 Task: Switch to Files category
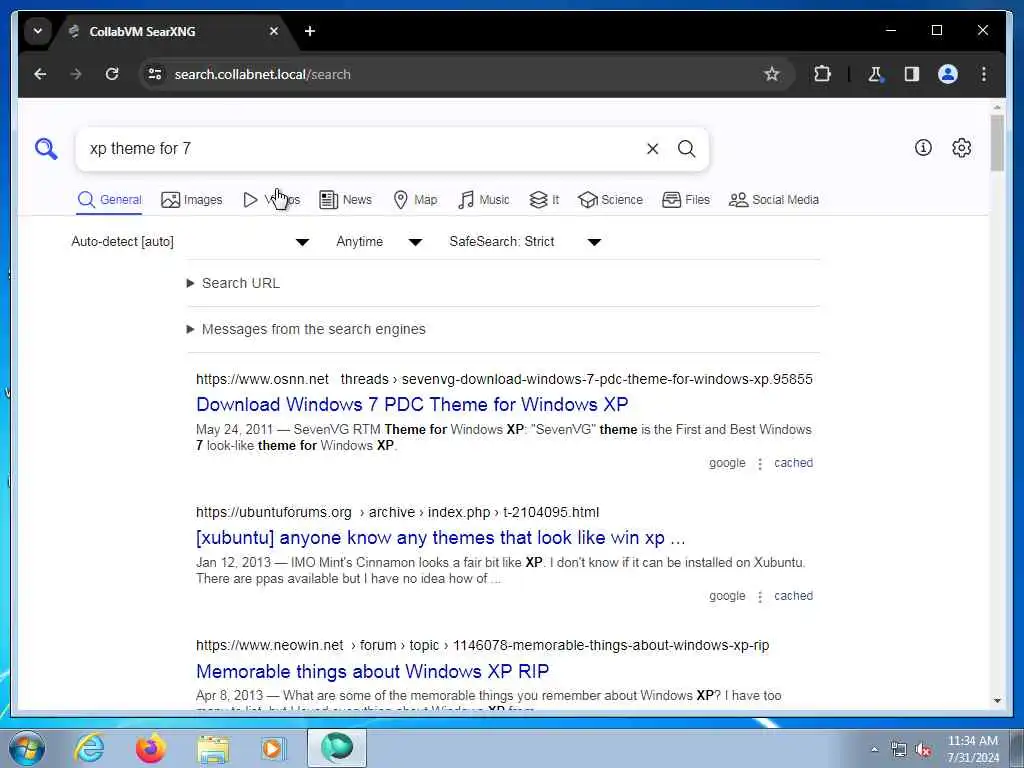[686, 200]
